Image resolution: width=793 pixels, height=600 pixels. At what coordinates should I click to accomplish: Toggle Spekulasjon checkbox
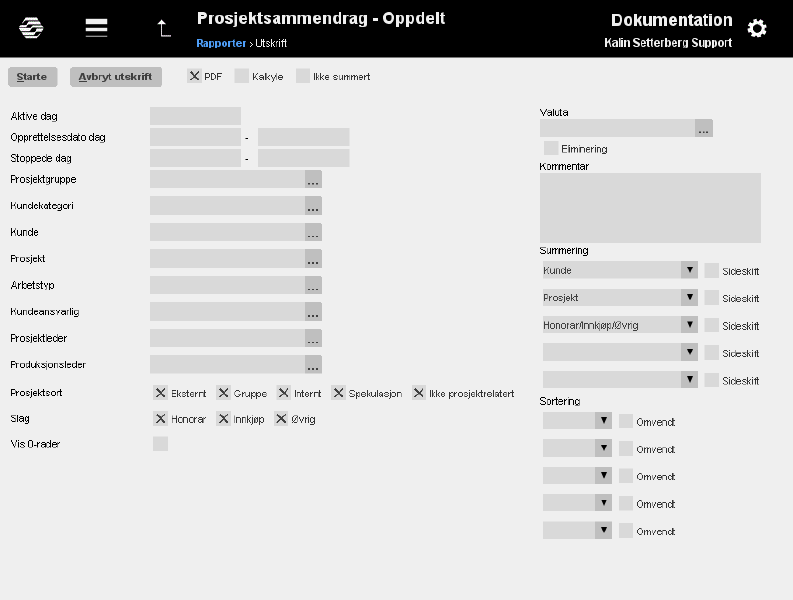[x=338, y=393]
